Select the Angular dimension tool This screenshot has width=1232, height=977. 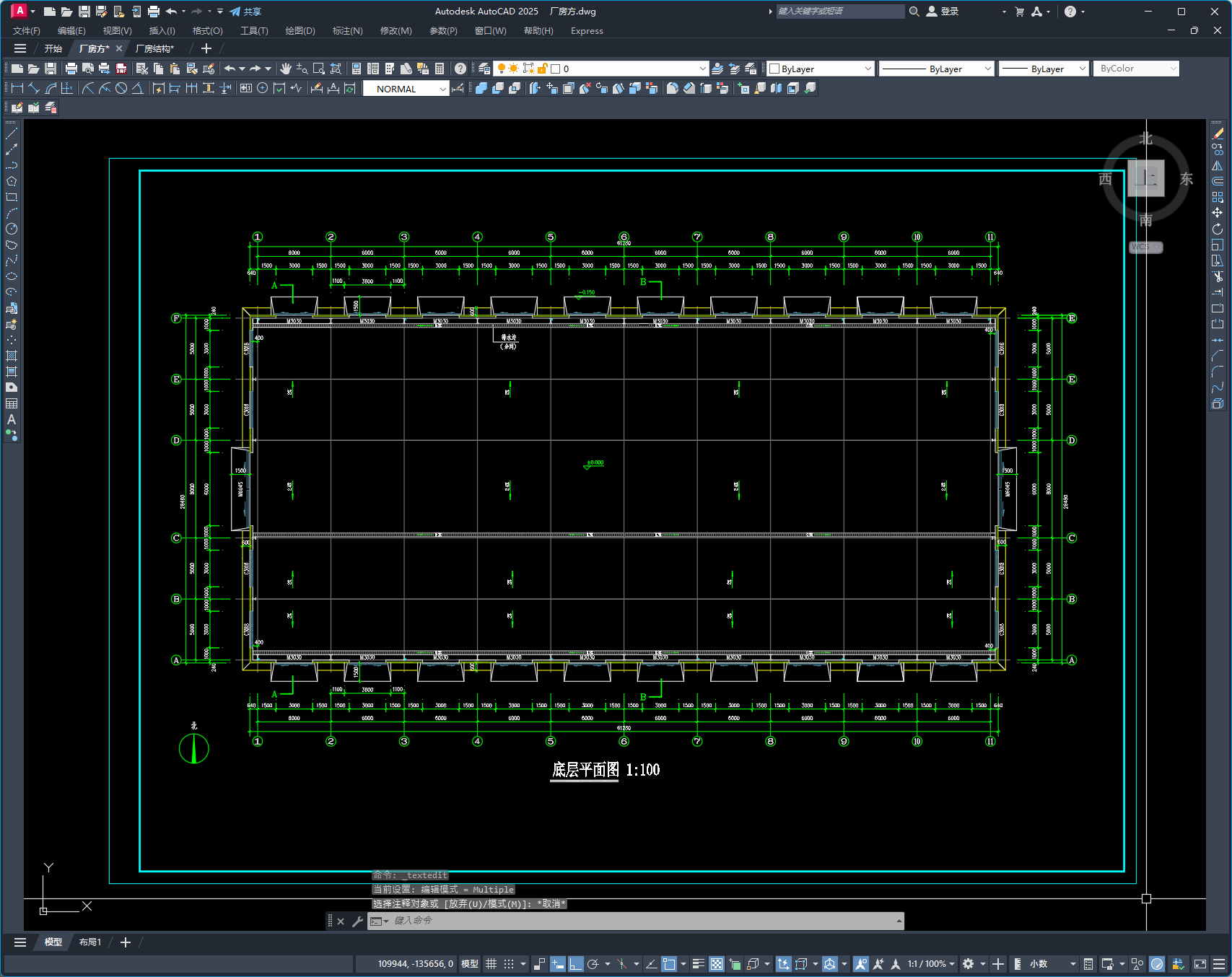coord(137,88)
